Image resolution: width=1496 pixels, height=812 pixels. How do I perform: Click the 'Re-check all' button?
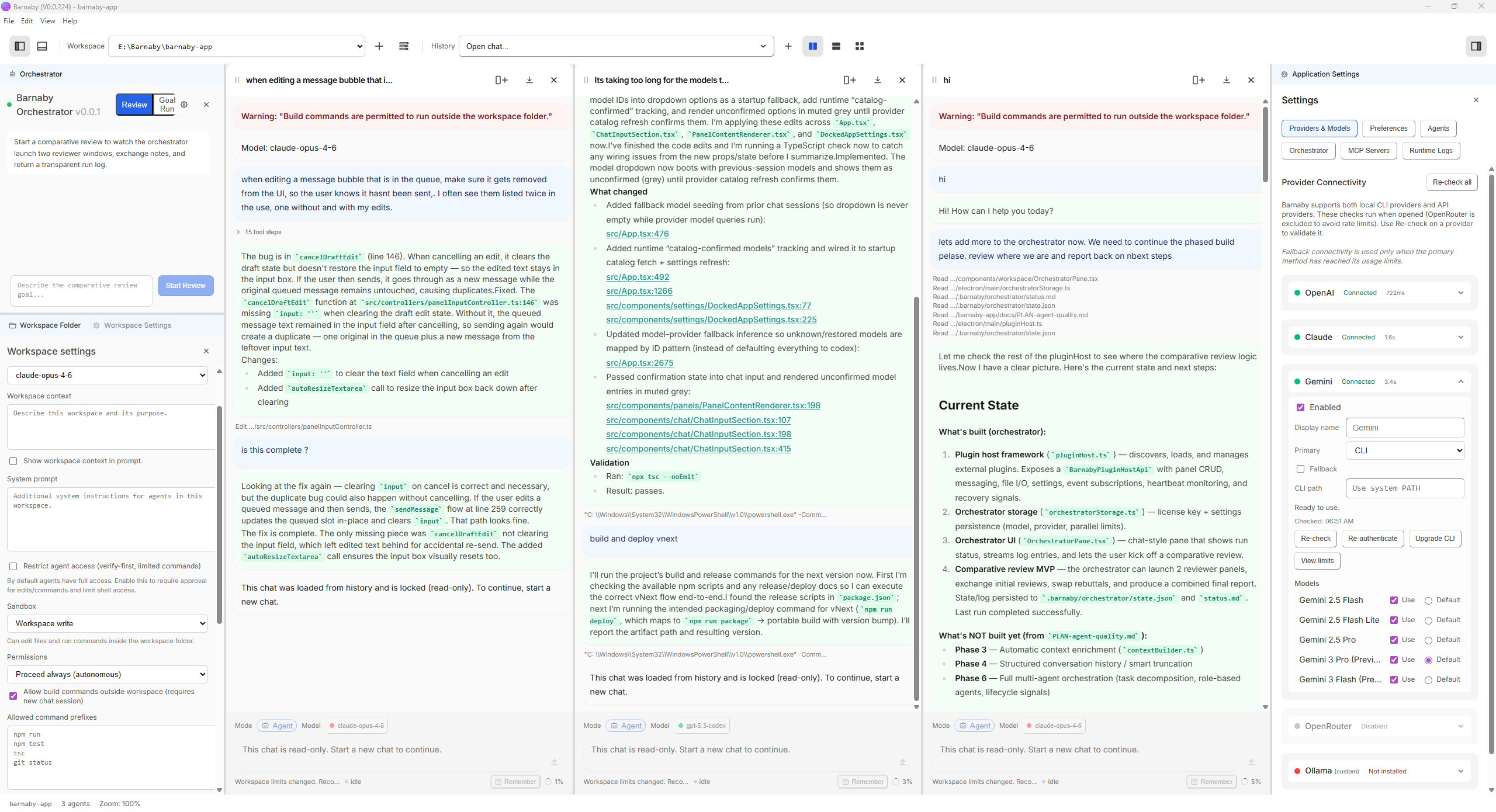point(1452,182)
